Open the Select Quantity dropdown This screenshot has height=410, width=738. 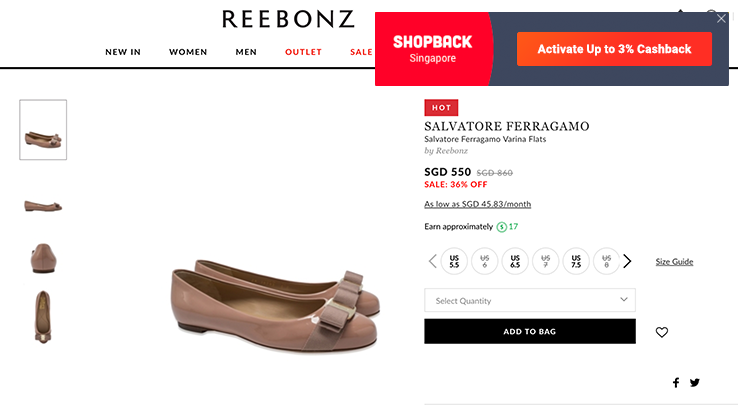[530, 300]
